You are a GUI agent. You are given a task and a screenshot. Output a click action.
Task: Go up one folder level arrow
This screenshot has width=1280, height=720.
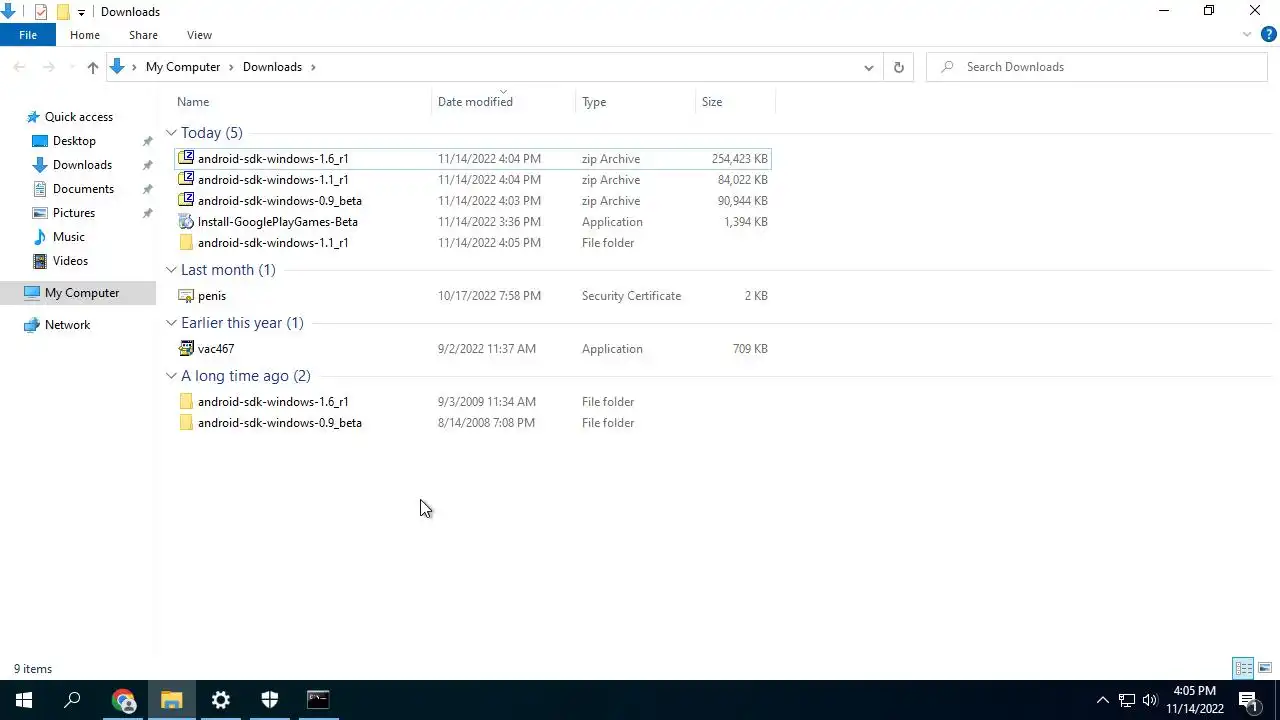(x=92, y=67)
